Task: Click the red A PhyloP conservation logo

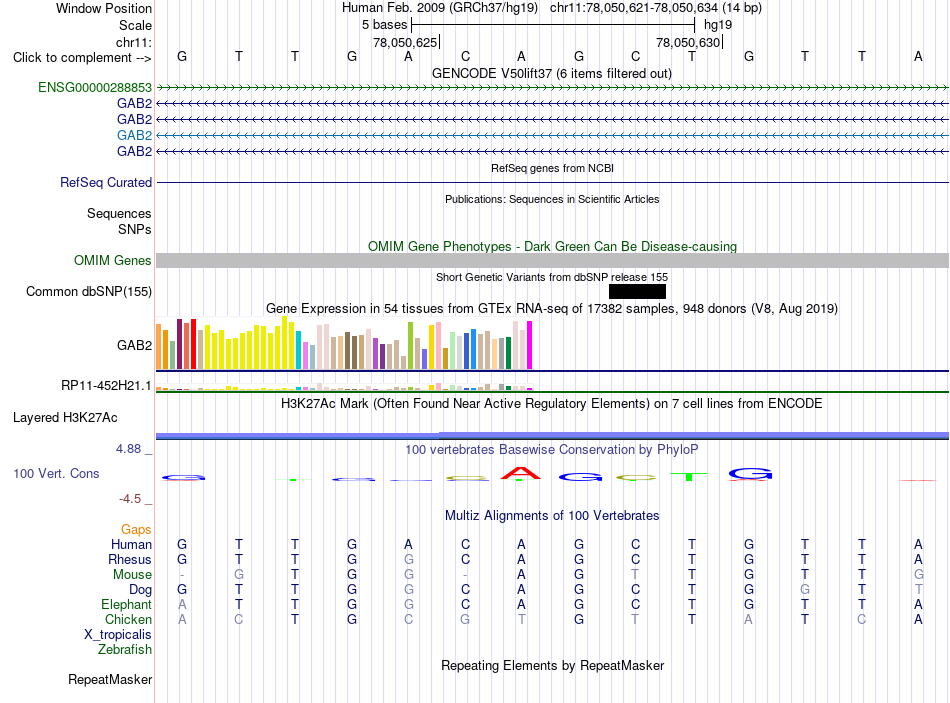Action: 521,473
